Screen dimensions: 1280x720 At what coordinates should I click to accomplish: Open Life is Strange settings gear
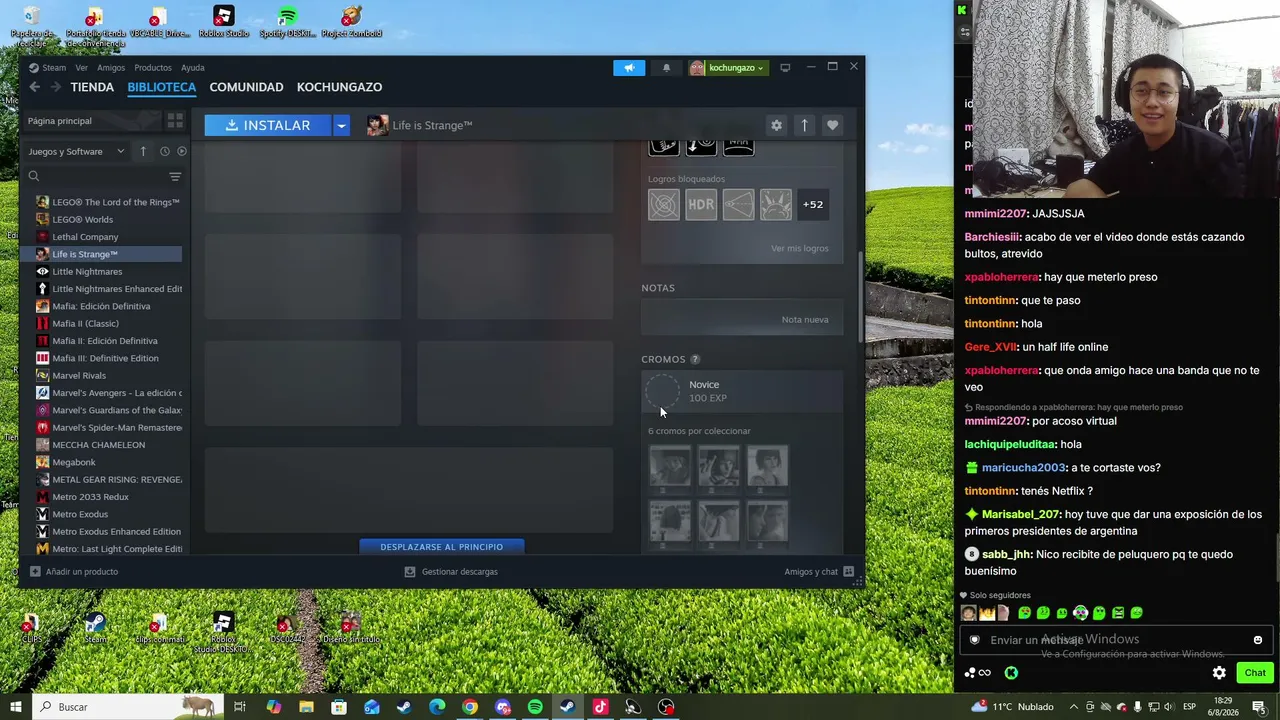[x=776, y=125]
